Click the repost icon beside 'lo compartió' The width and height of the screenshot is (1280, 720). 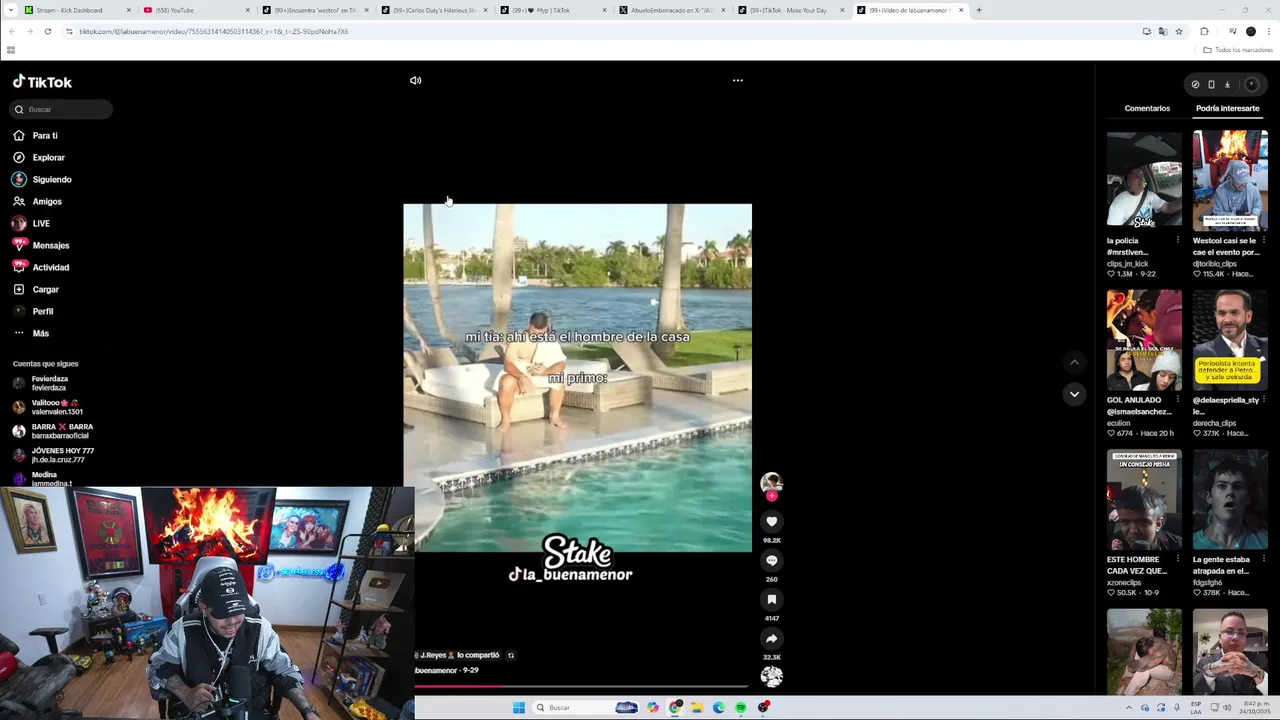(511, 655)
